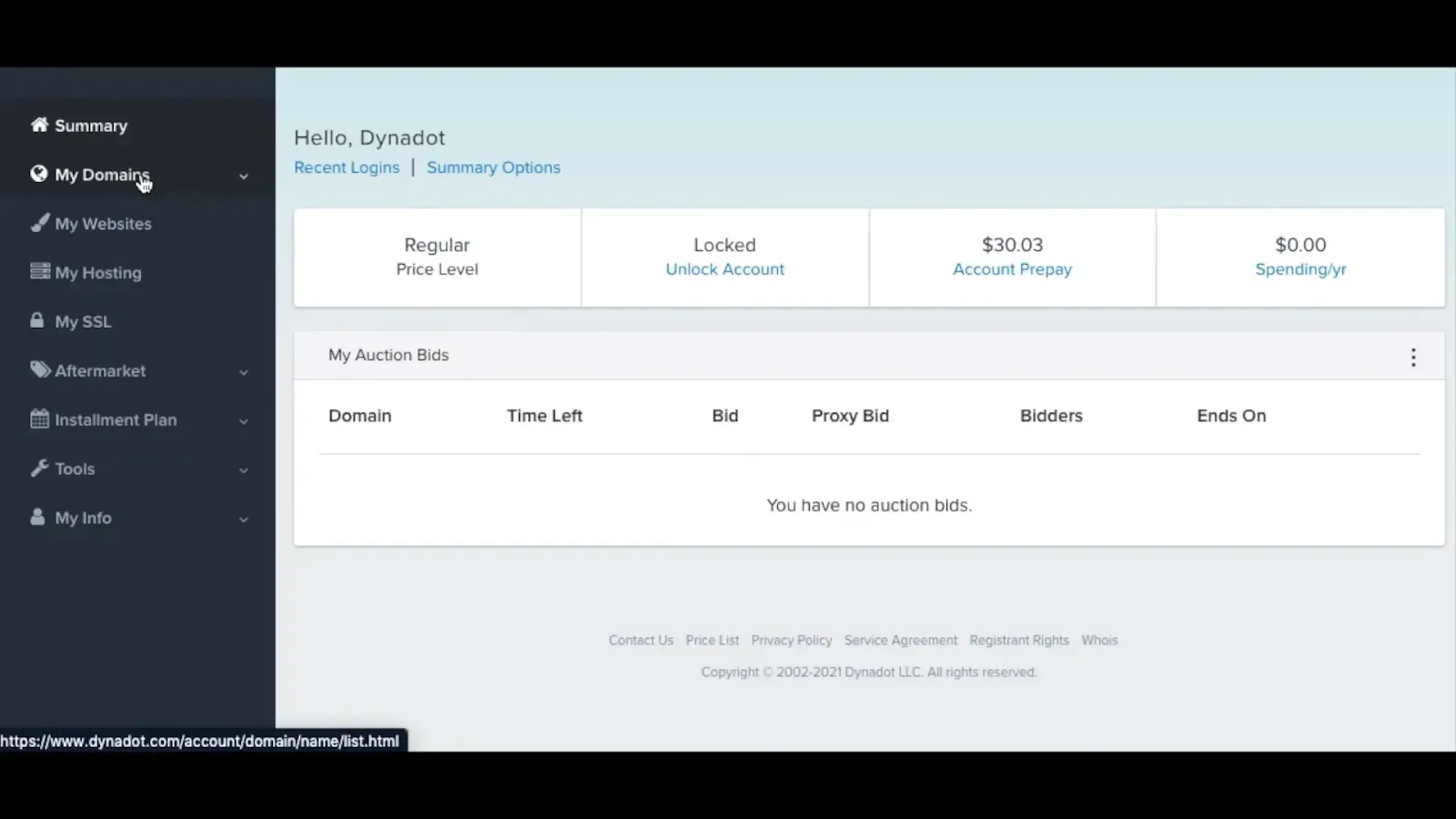This screenshot has width=1456, height=819.
Task: Open the Price List footer link
Action: (713, 641)
